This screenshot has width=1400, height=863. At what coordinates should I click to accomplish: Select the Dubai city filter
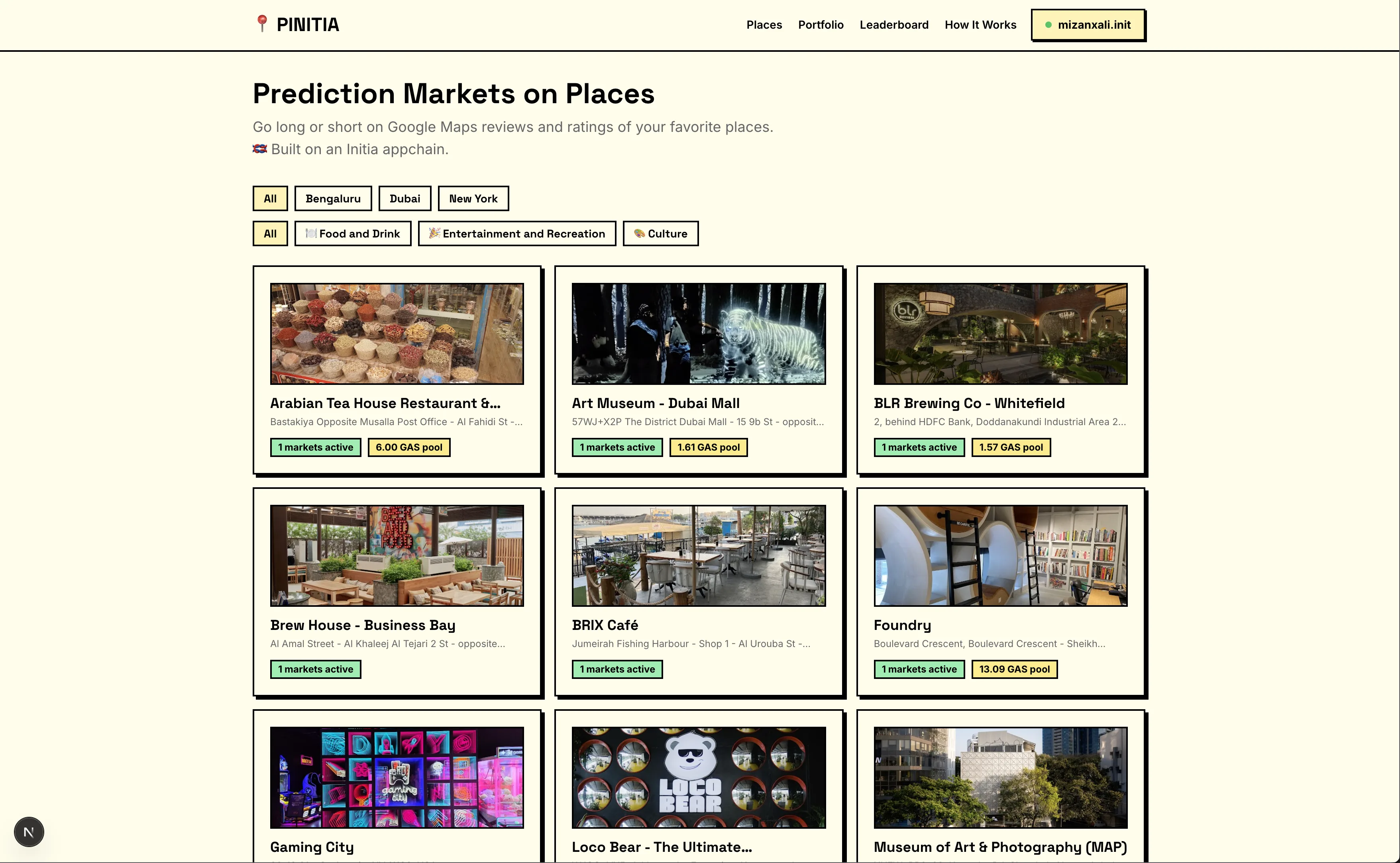[404, 199]
